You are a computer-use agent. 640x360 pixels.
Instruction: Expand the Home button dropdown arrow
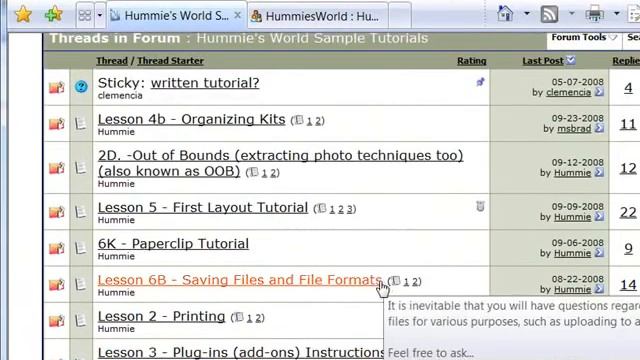[527, 14]
